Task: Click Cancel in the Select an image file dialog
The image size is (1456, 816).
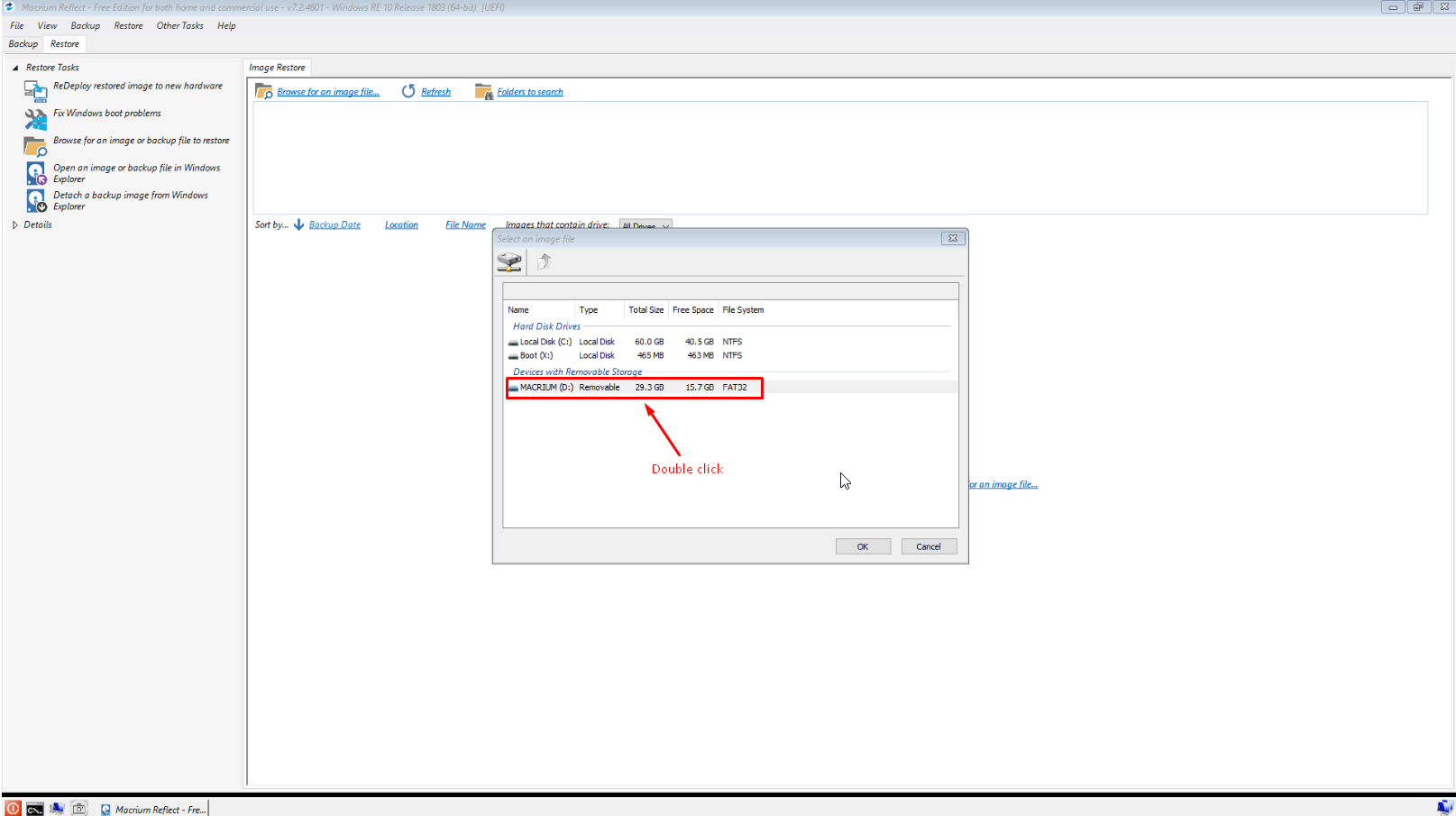Action: [x=929, y=546]
